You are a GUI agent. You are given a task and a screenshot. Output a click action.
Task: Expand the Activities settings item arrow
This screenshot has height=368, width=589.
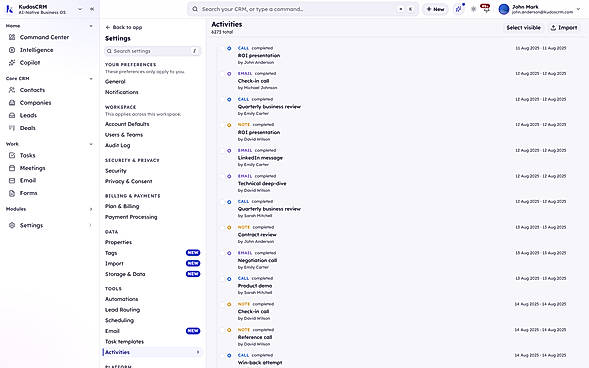click(198, 352)
